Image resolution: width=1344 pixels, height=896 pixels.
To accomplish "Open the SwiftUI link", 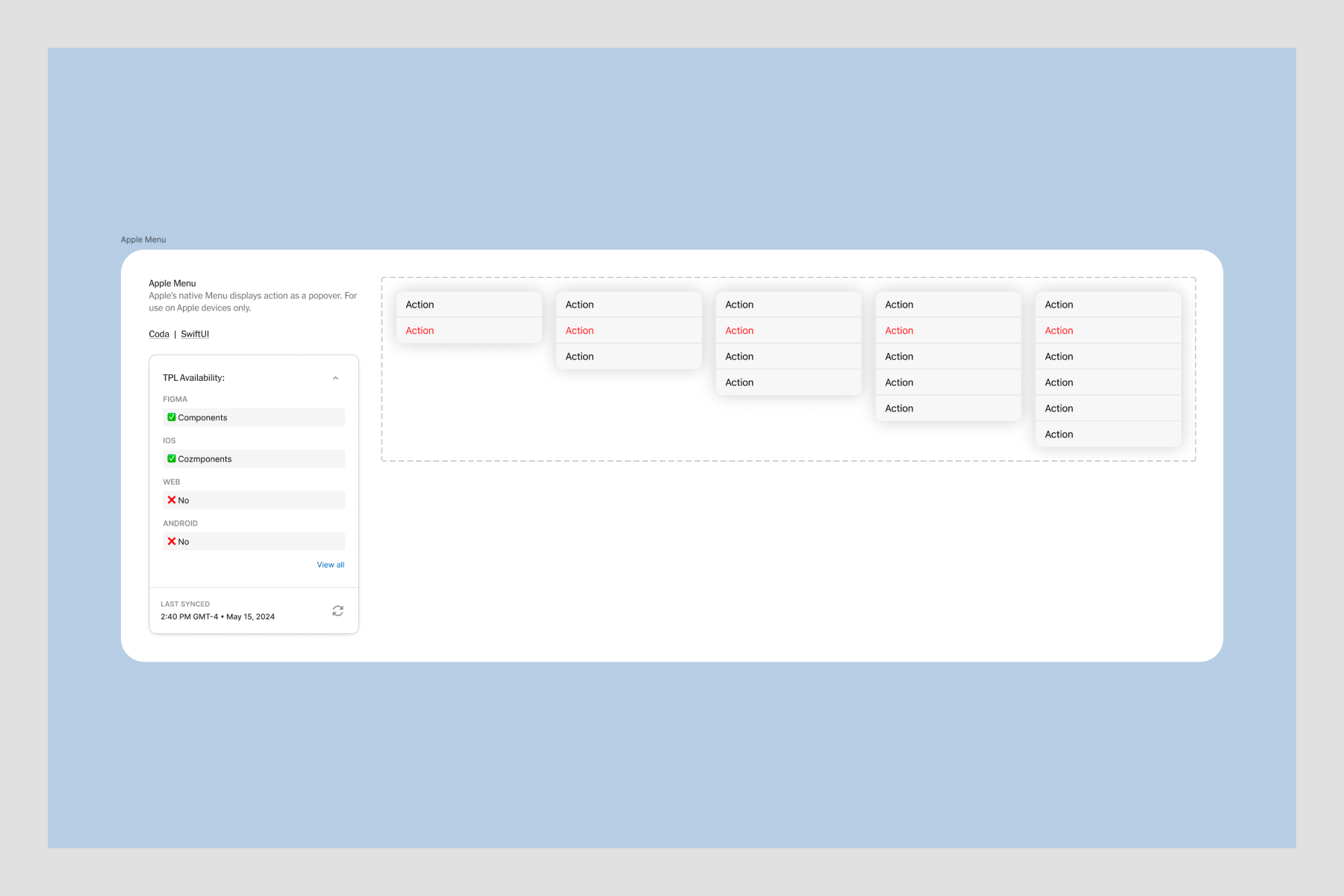I will (x=195, y=334).
